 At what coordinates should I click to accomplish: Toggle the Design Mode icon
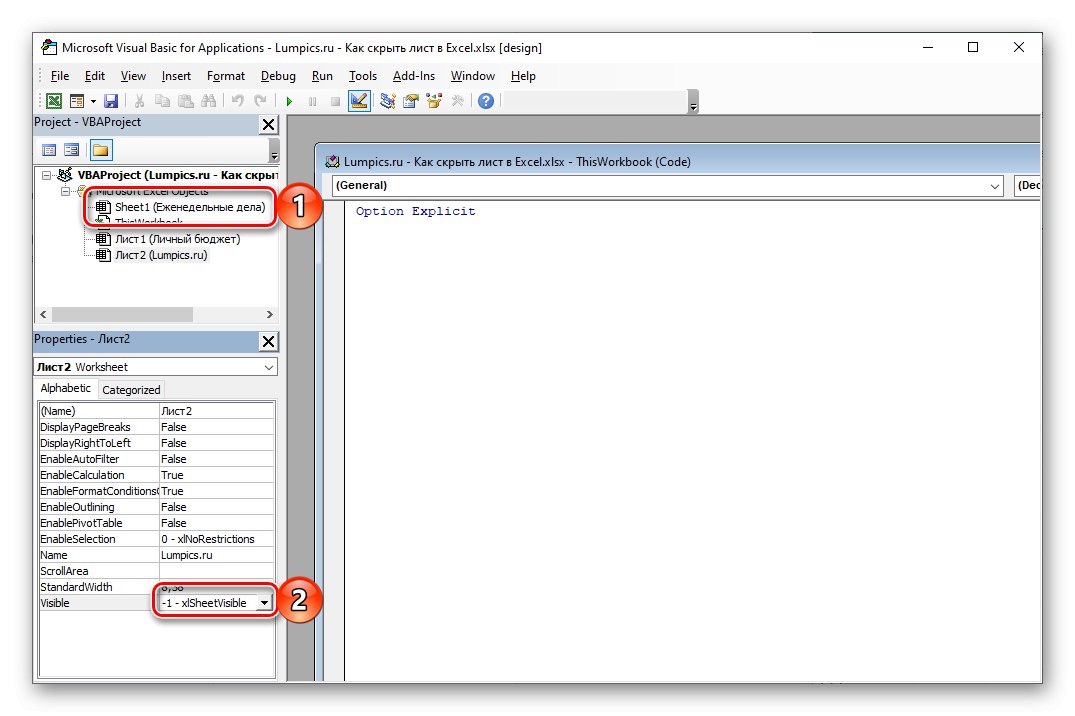click(359, 101)
